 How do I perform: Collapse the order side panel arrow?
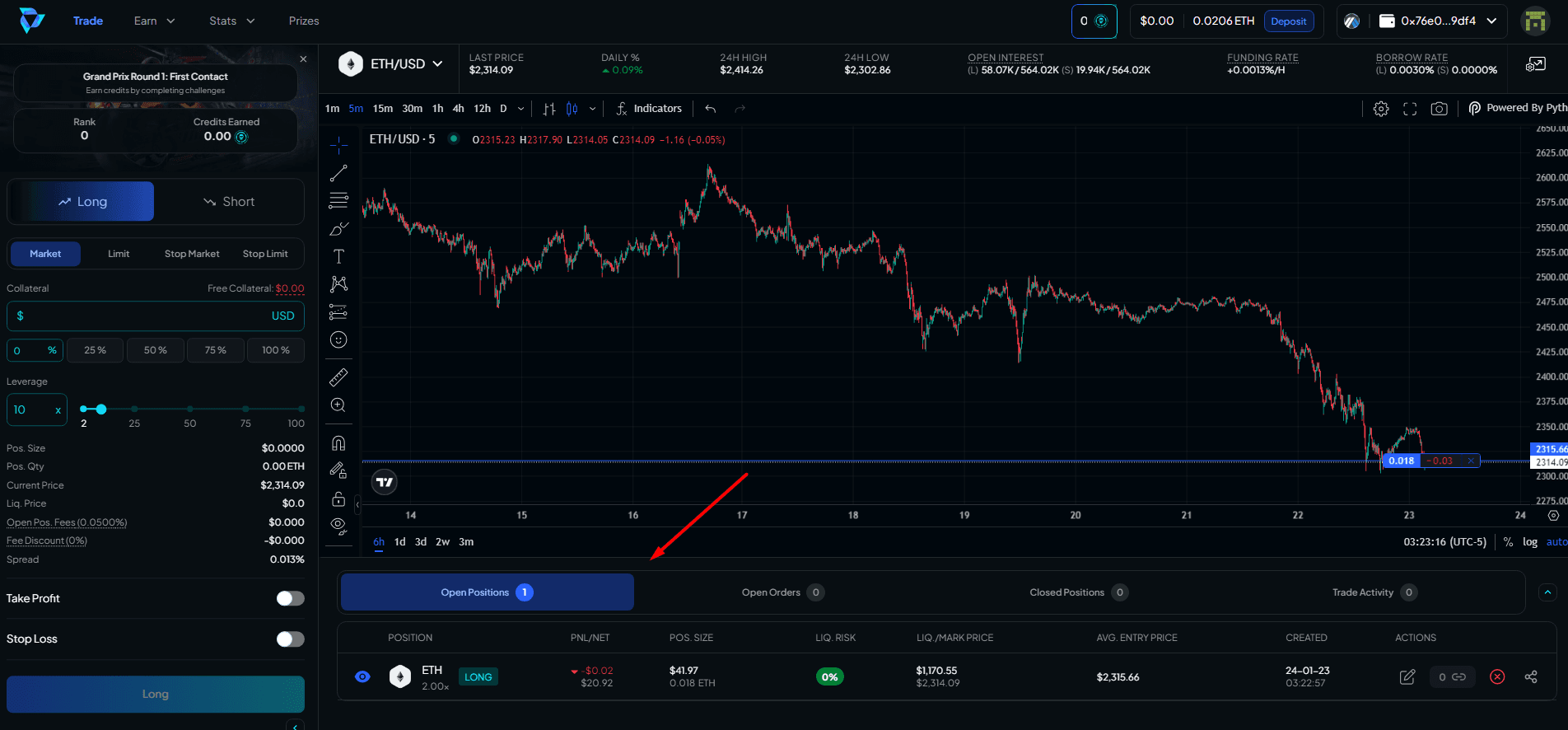point(294,725)
